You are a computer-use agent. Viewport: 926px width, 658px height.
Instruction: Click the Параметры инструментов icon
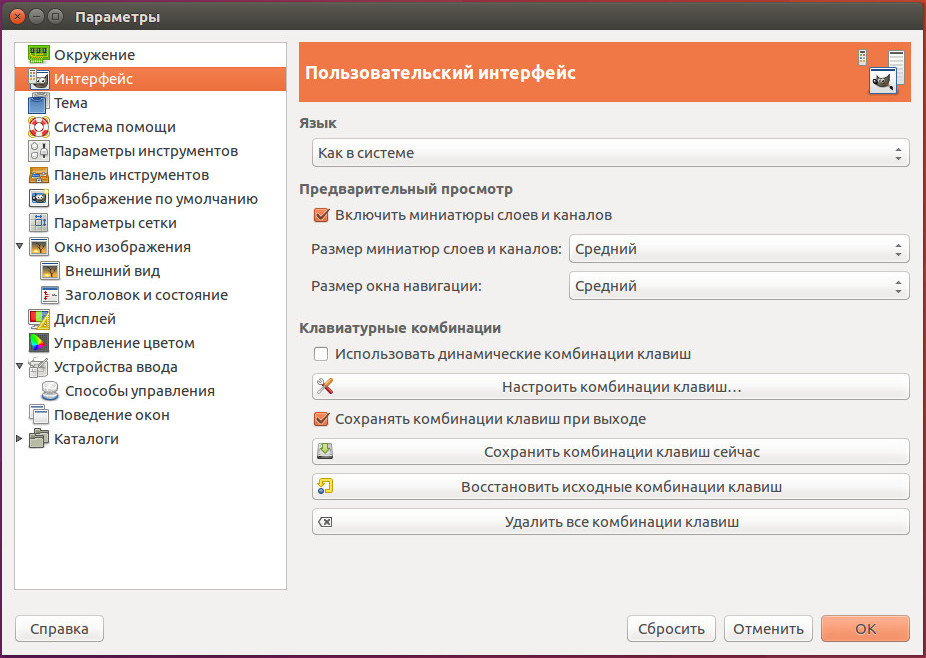(x=39, y=151)
